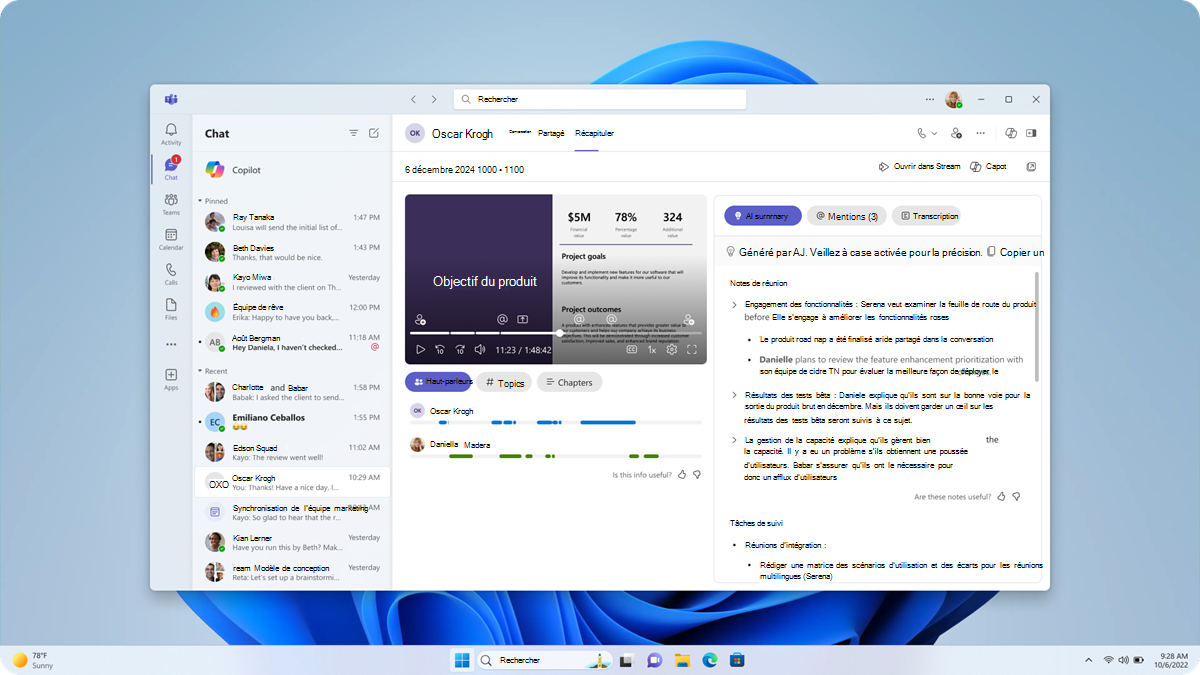Expand La gestion de la capacité note

[735, 440]
